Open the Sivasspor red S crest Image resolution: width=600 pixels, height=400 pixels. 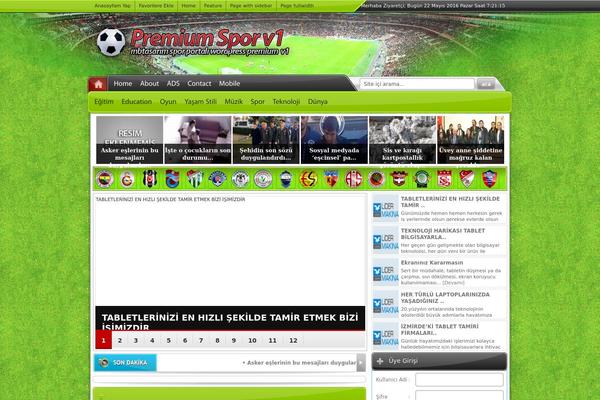tap(444, 179)
